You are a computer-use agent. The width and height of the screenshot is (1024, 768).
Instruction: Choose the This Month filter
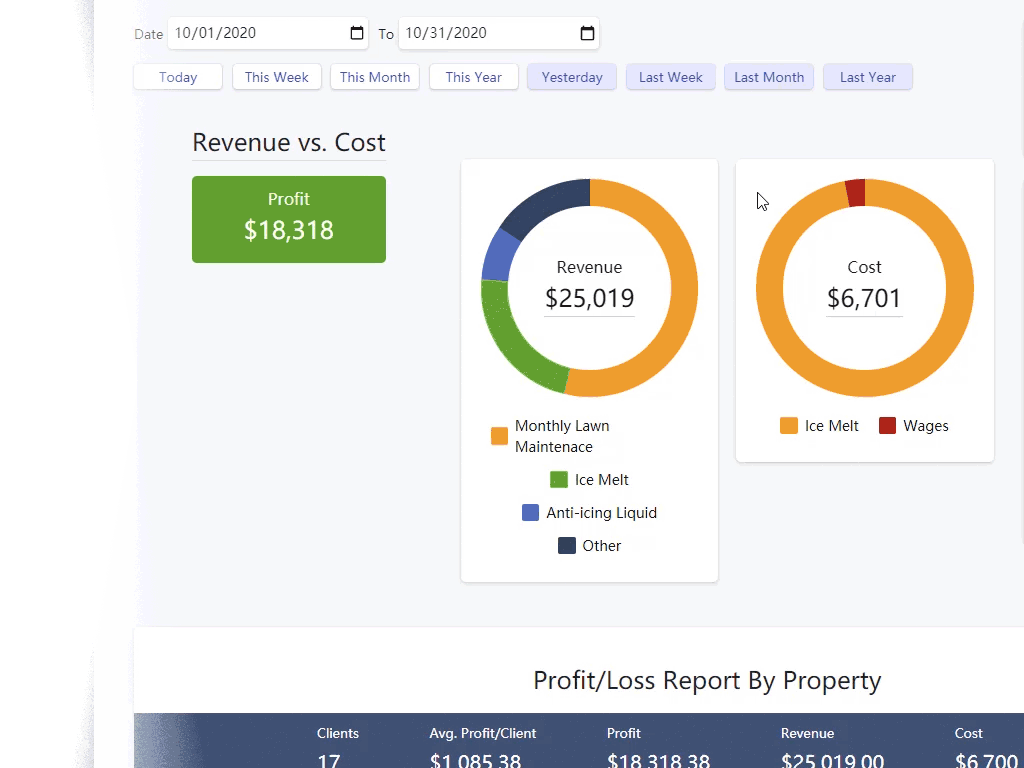click(x=375, y=77)
